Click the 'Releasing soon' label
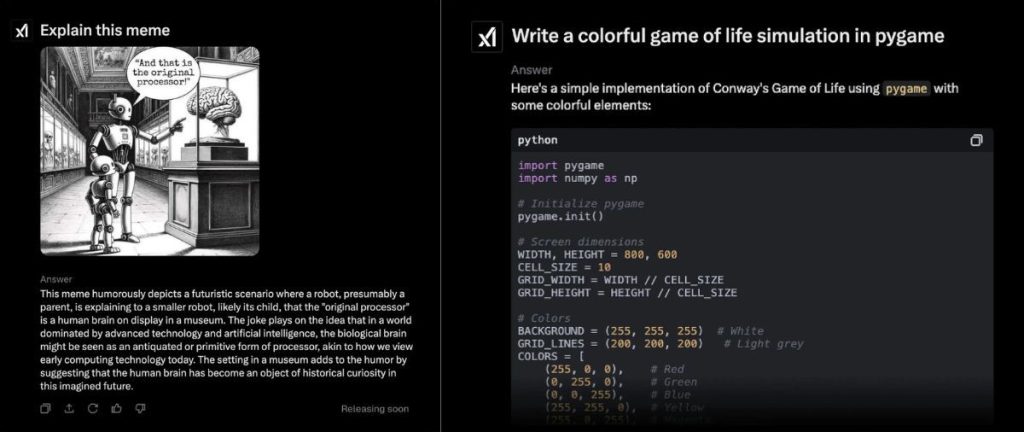Viewport: 1024px width, 432px height. [374, 409]
